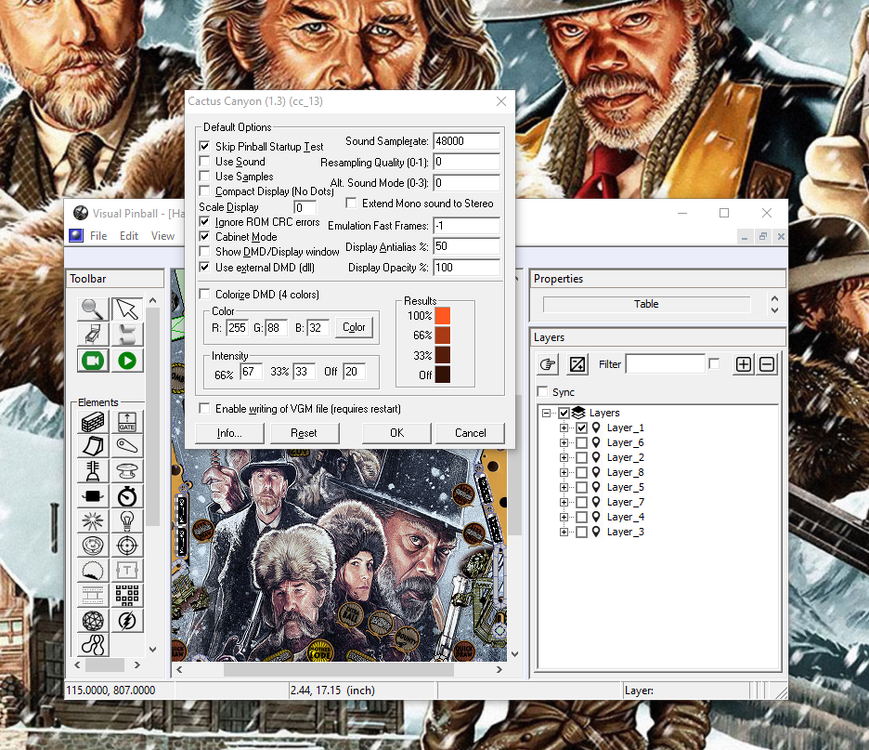Select the Flipper element tool
This screenshot has height=750, width=869.
click(x=127, y=446)
